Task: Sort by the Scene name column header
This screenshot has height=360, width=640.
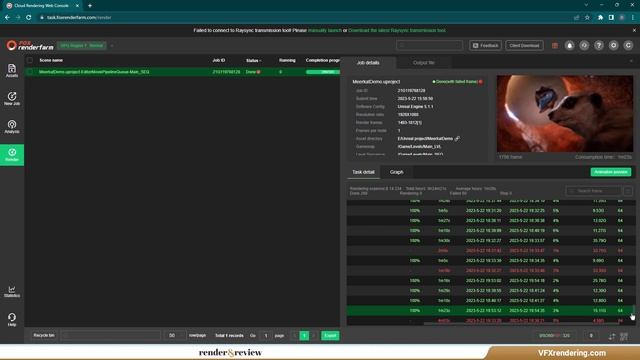Action: [x=51, y=60]
